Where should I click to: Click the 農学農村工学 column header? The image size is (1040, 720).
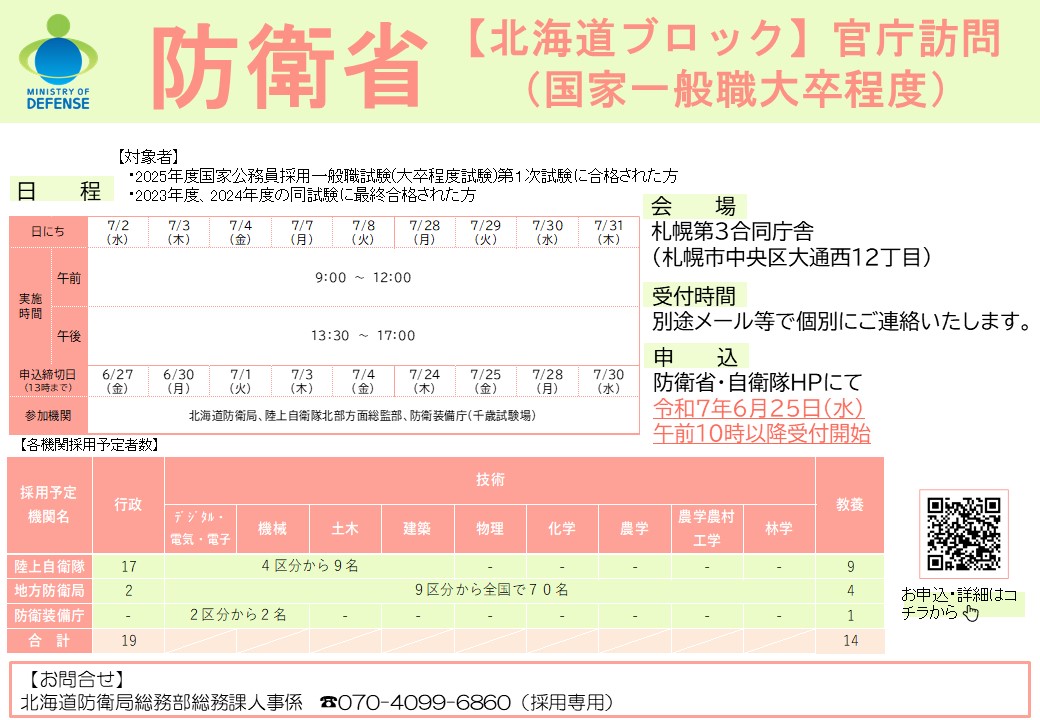[706, 528]
